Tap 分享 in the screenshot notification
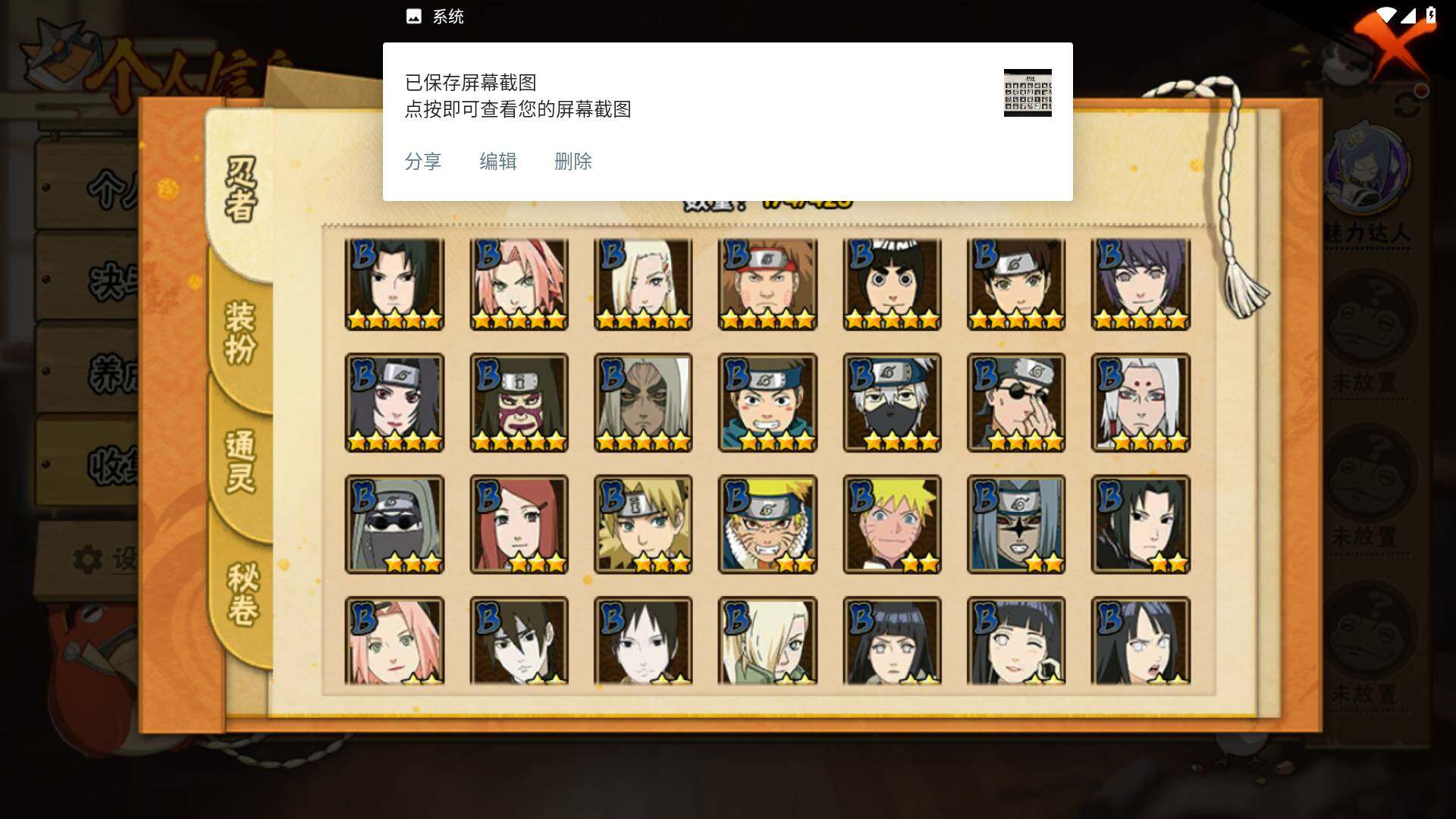1456x819 pixels. click(422, 162)
